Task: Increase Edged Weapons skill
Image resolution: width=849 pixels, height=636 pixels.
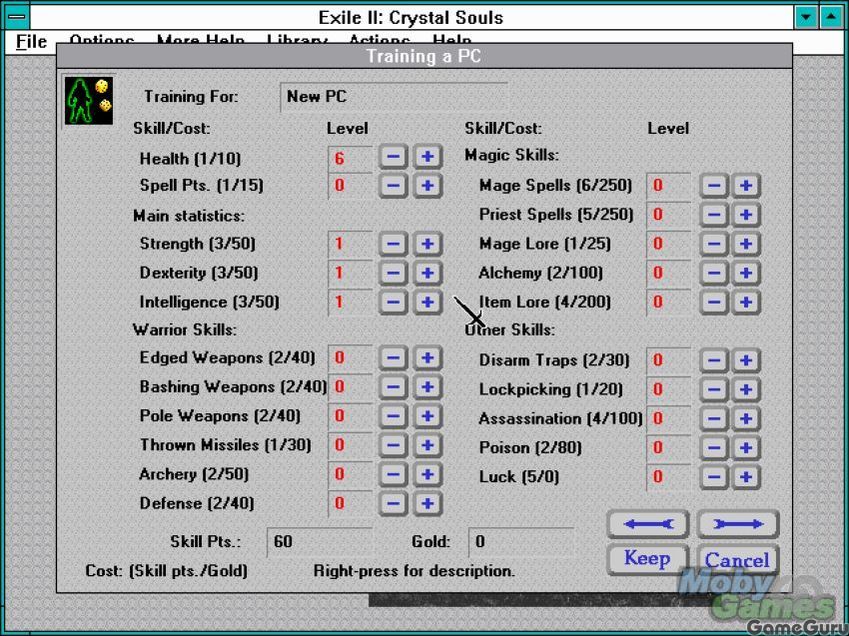Action: pyautogui.click(x=428, y=358)
